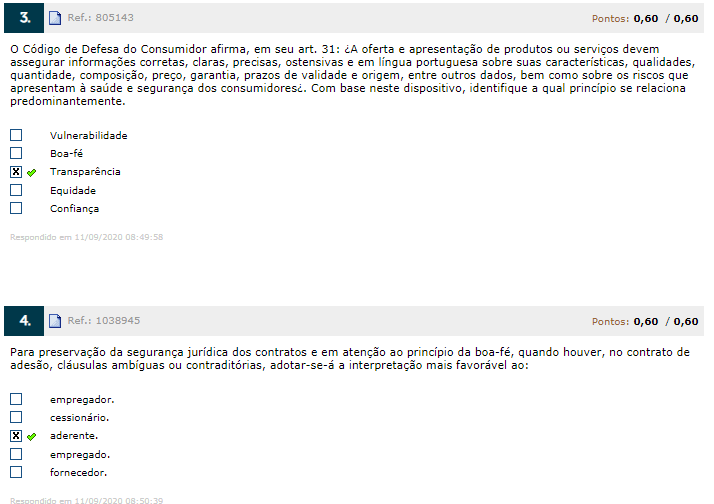Mark the empregado. checkbox

coord(16,454)
